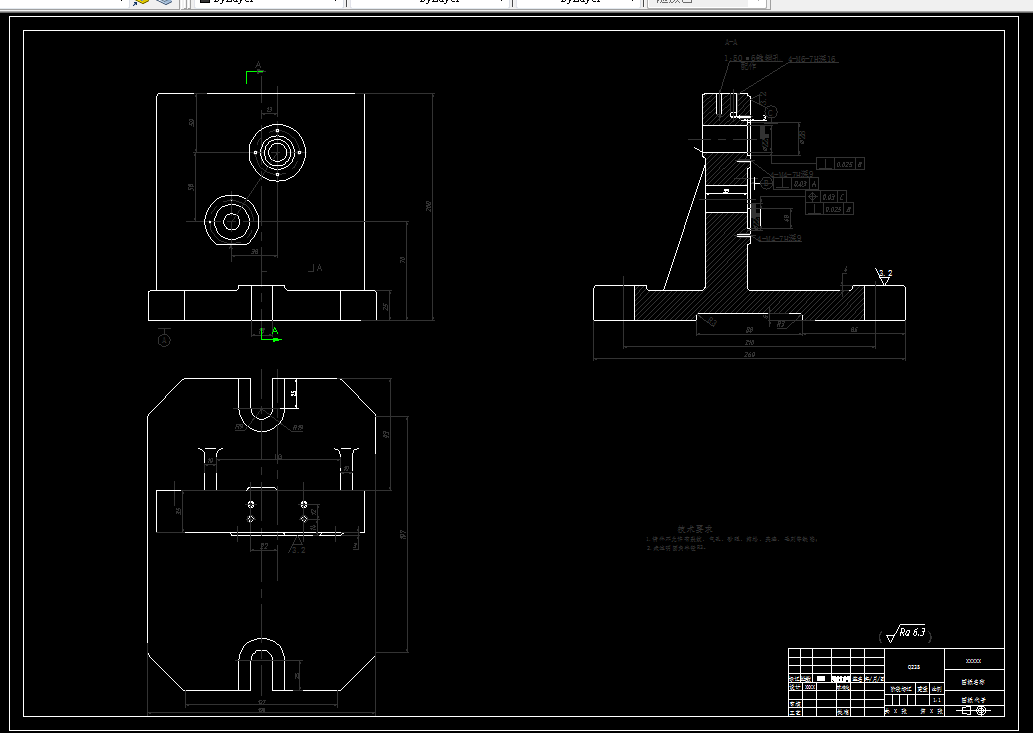This screenshot has width=1033, height=733.
Task: Select the 'R19' radius dimension on top slot
Action: (297, 428)
